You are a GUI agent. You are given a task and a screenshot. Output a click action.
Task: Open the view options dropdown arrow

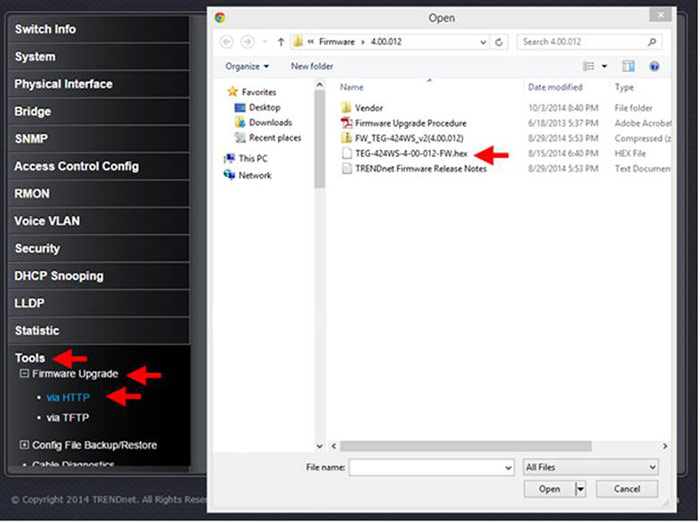pos(604,66)
